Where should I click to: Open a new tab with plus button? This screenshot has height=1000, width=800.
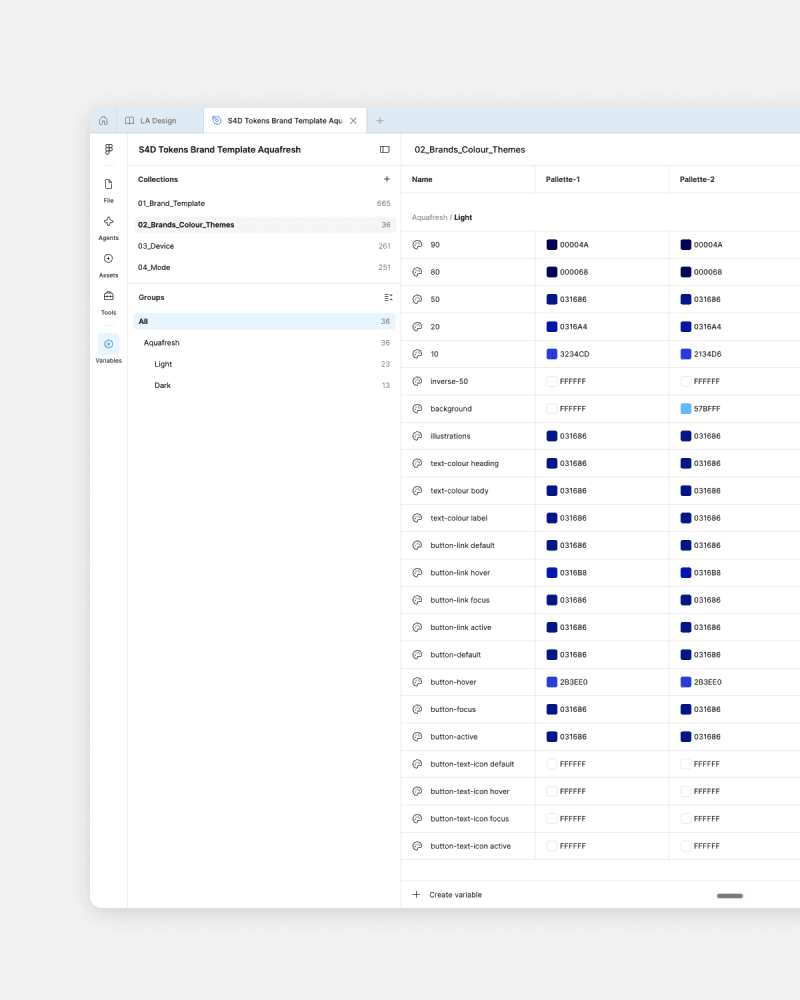coord(380,121)
